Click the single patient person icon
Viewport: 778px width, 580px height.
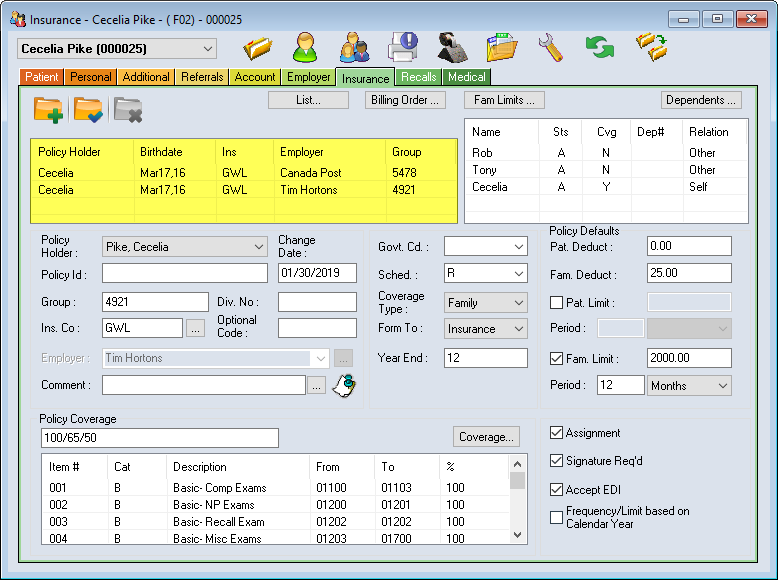click(x=305, y=47)
